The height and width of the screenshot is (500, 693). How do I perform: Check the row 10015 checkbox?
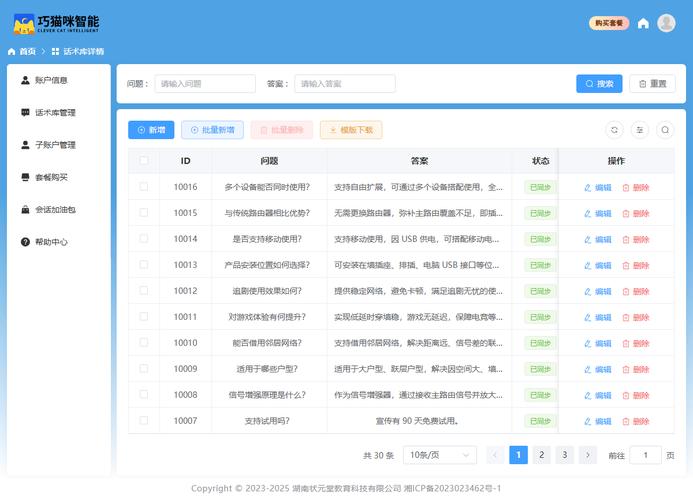point(144,213)
